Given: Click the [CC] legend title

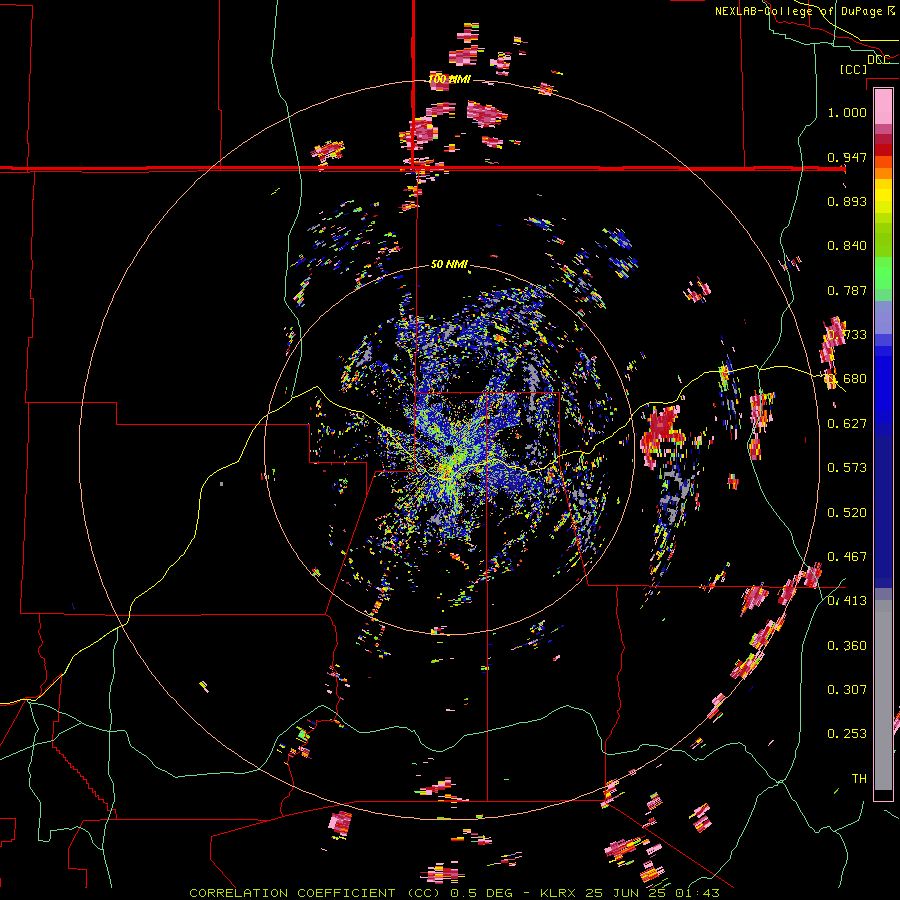Looking at the screenshot, I should [x=853, y=69].
